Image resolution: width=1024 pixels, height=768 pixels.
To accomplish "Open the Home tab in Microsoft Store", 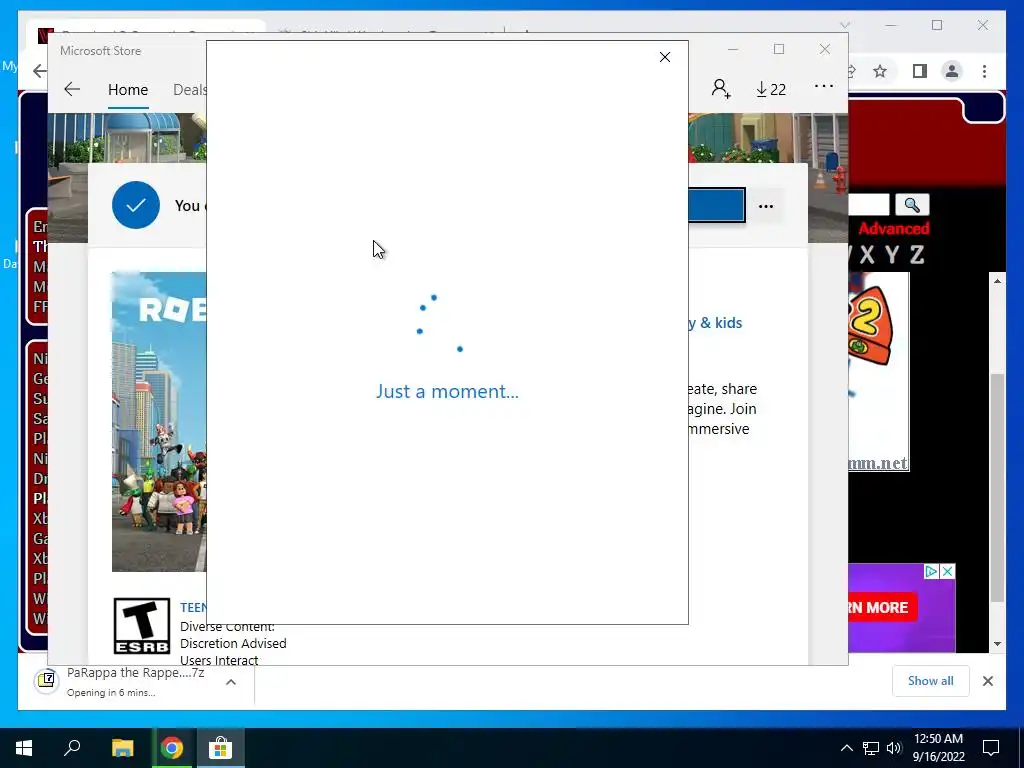I will point(128,89).
